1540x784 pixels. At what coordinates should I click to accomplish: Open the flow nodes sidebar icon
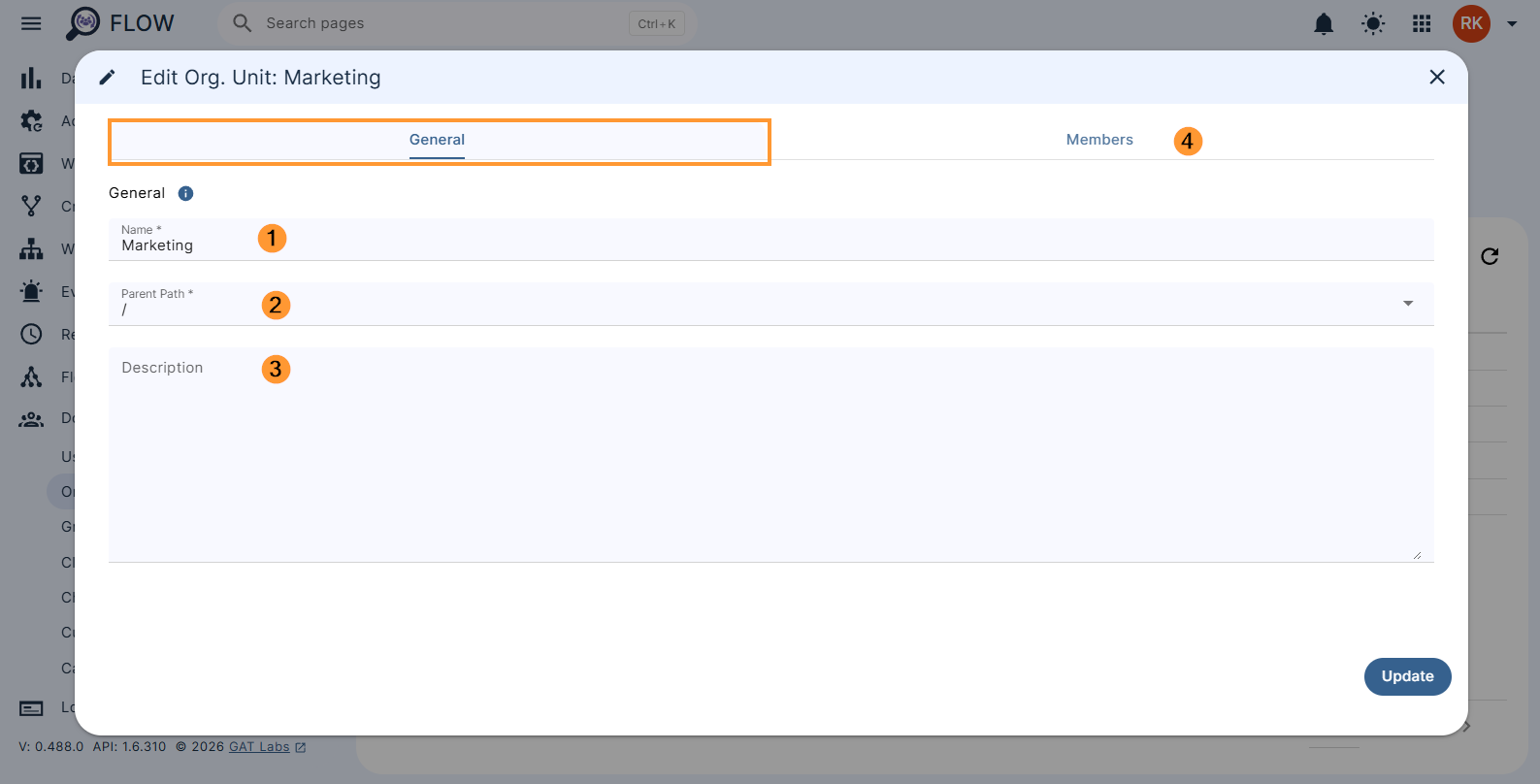(31, 376)
